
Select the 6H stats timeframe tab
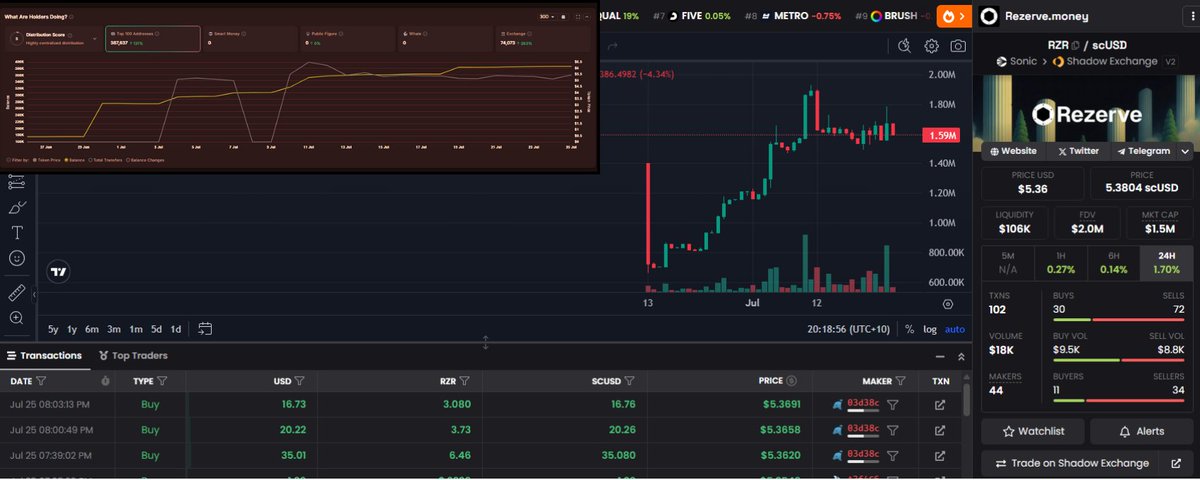pos(1113,263)
